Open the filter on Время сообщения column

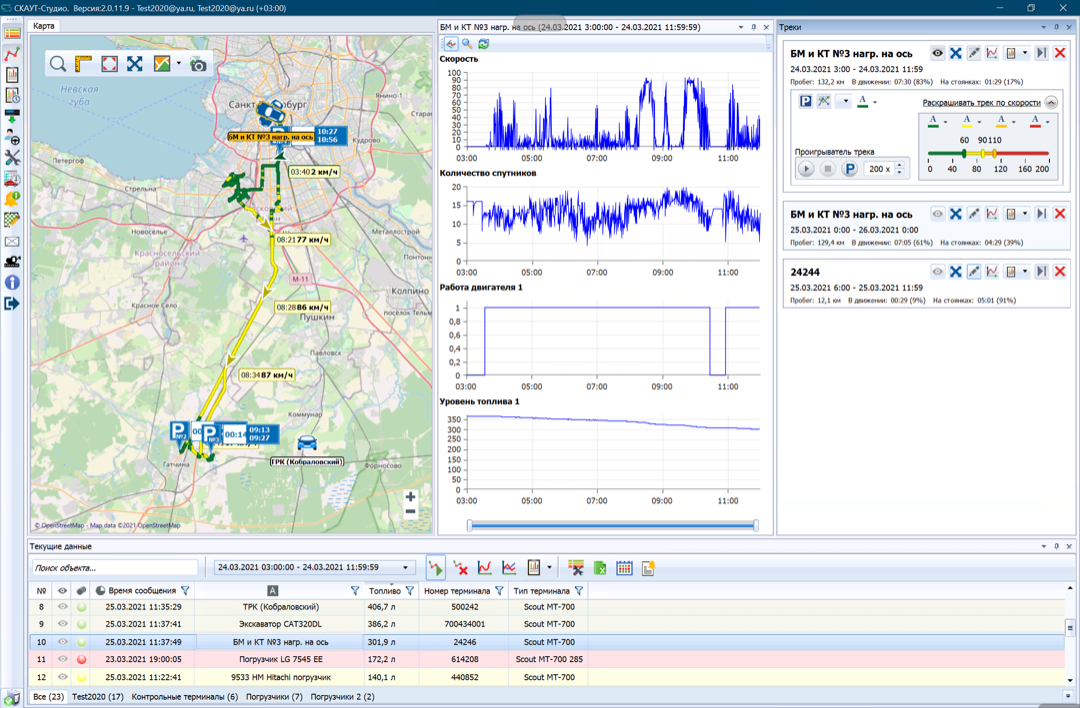[185, 590]
